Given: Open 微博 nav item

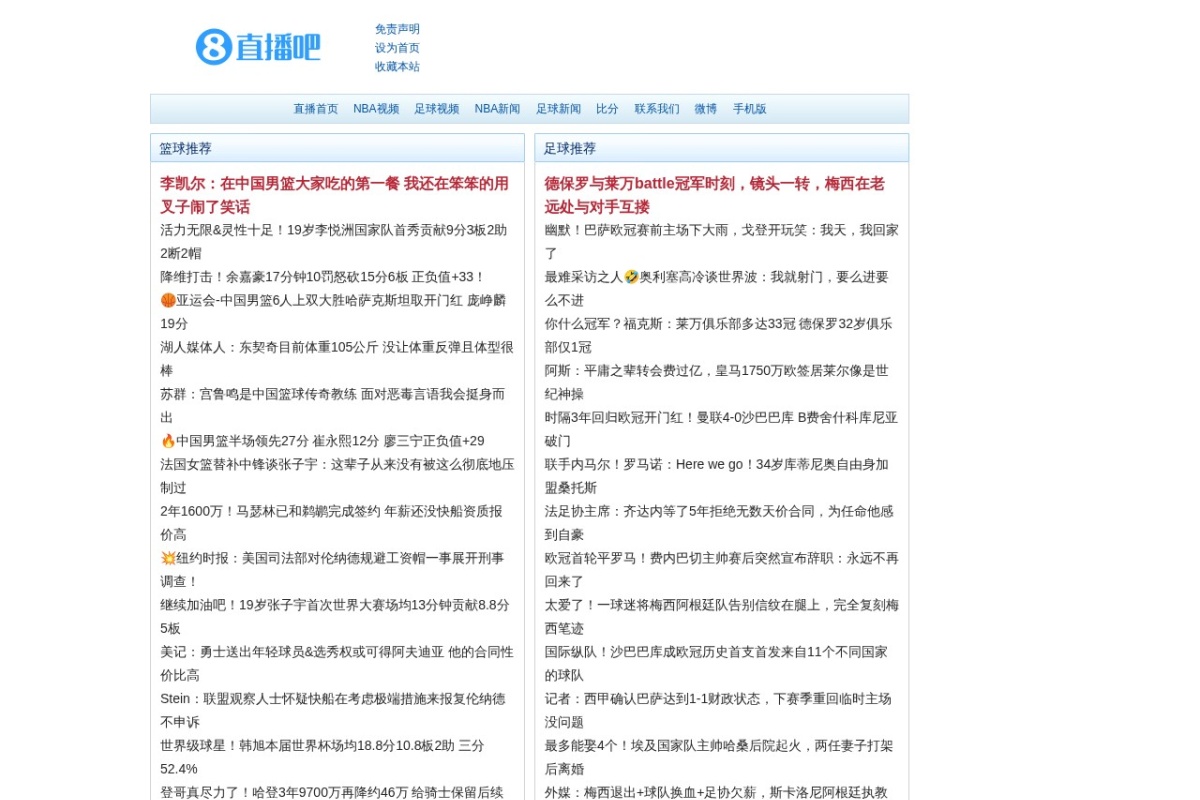Looking at the screenshot, I should (x=706, y=109).
